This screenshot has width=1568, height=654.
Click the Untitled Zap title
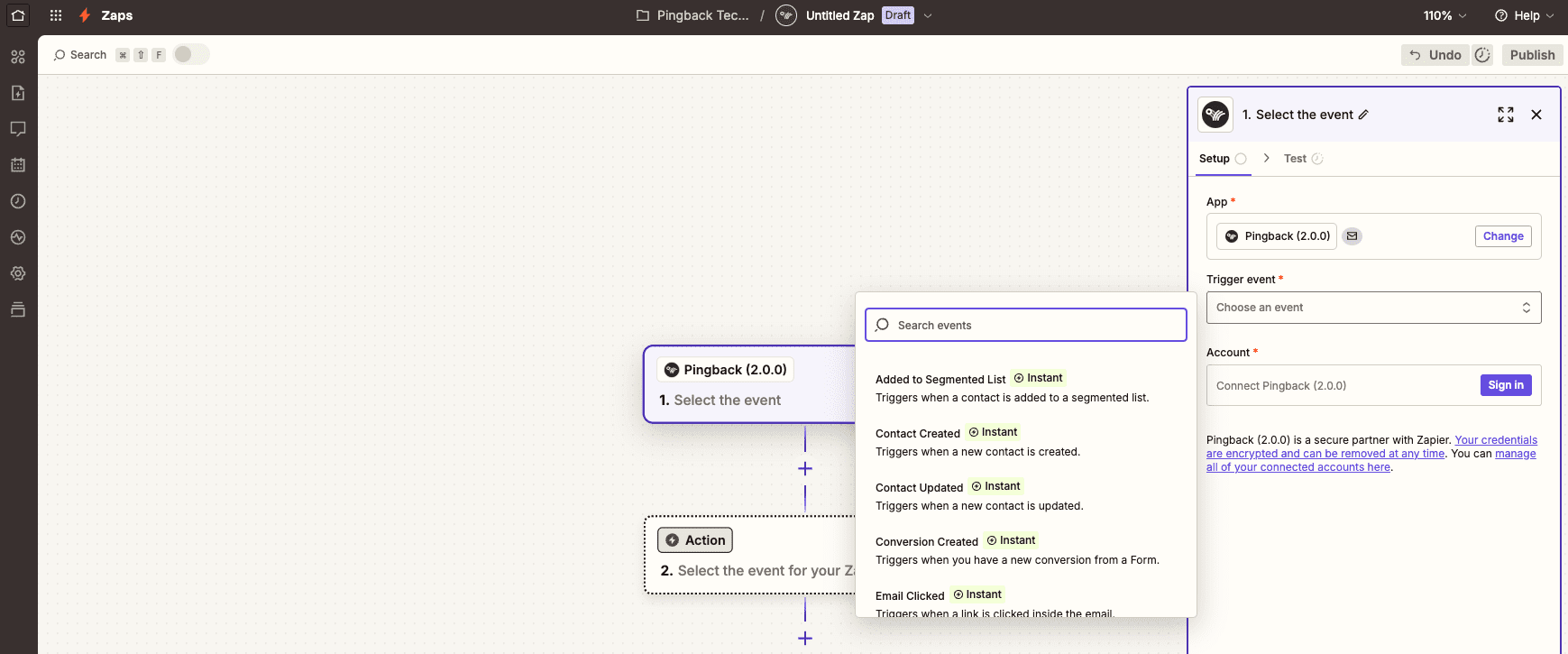click(839, 15)
